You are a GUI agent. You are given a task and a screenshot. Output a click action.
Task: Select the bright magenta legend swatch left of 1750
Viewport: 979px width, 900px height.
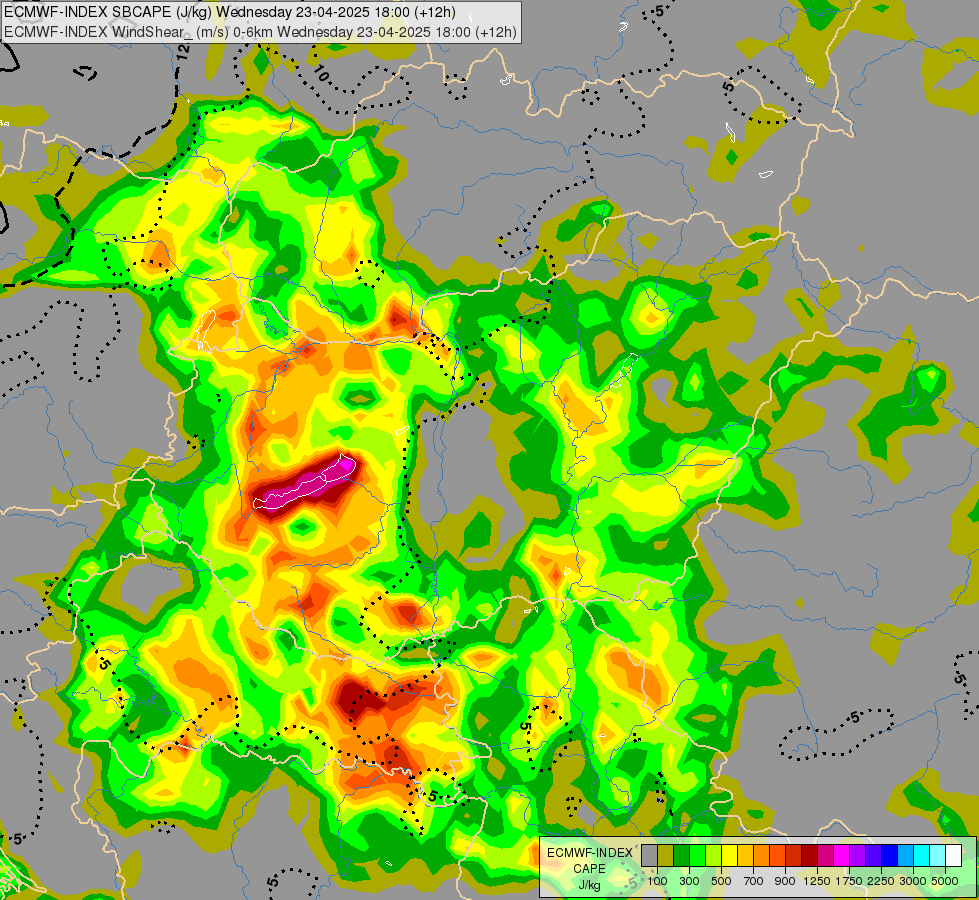click(x=842, y=856)
